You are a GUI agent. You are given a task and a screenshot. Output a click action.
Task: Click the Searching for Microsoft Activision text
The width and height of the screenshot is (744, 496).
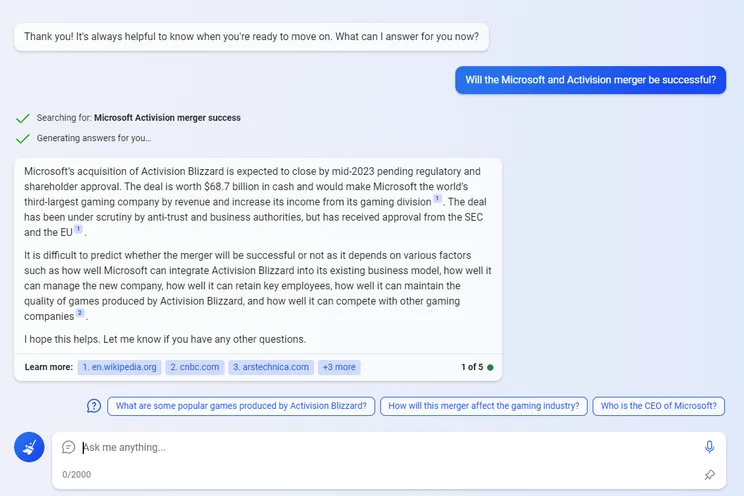pyautogui.click(x=139, y=118)
